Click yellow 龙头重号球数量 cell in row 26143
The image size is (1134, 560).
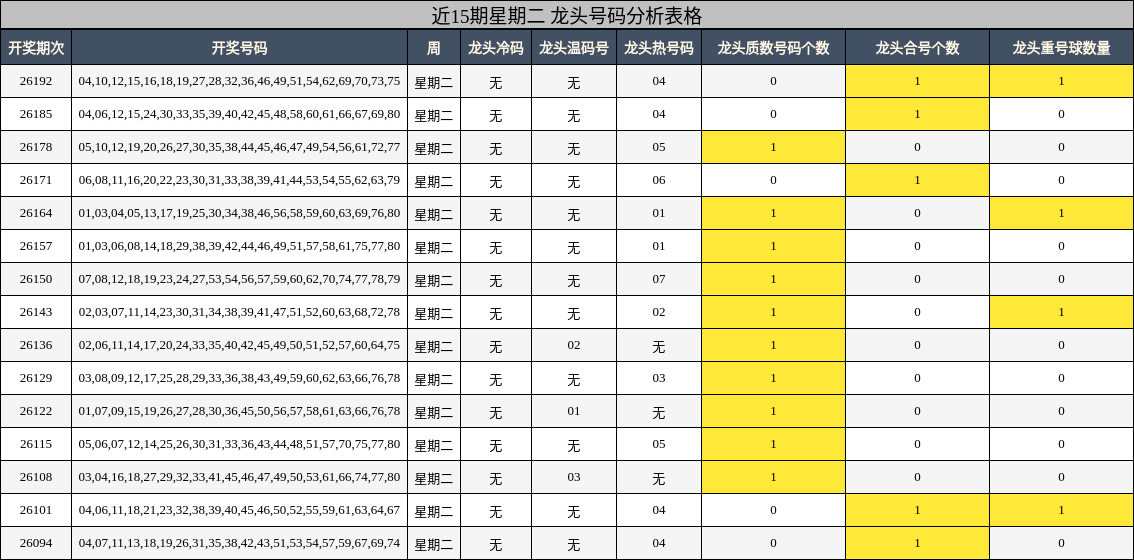coord(1062,312)
